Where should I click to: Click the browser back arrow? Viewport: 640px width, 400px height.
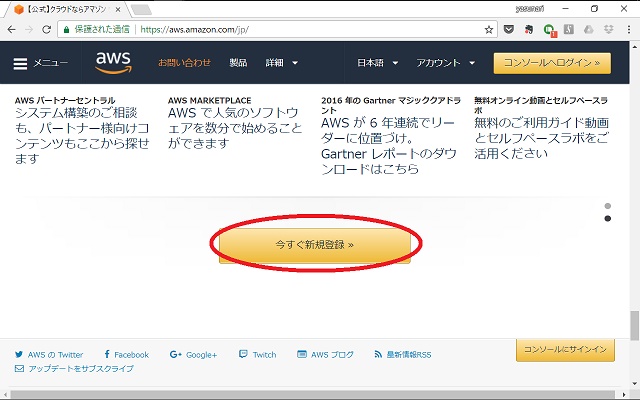point(11,29)
